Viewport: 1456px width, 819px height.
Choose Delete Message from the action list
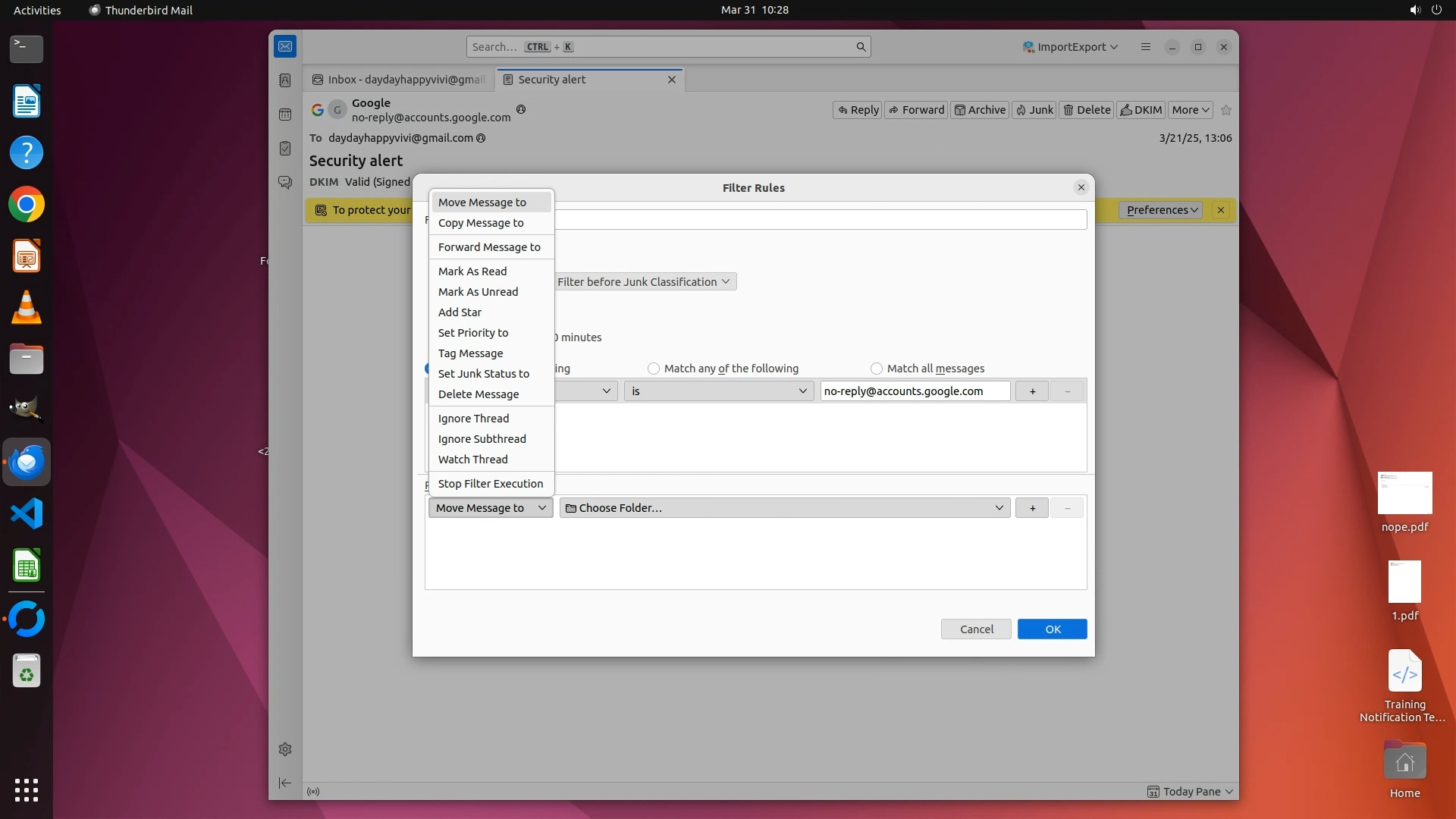[479, 394]
